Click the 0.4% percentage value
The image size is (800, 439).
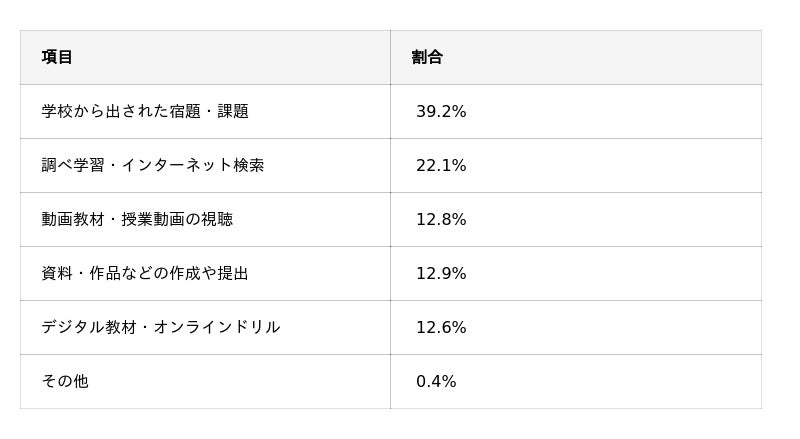(436, 381)
